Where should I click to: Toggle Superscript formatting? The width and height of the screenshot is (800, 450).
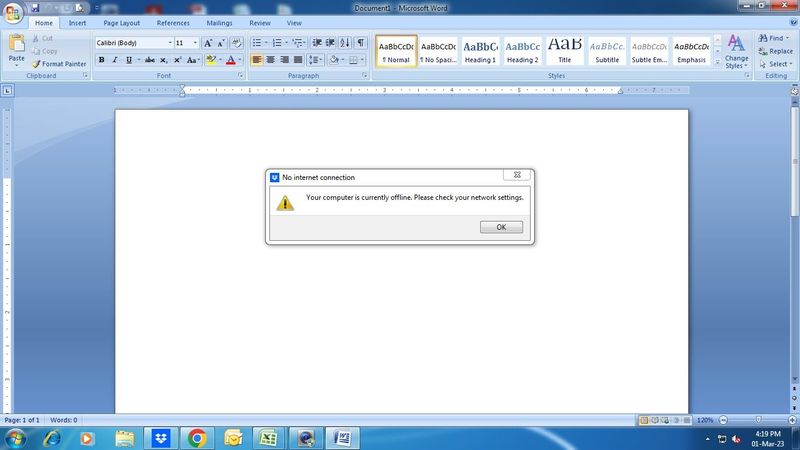coord(177,60)
